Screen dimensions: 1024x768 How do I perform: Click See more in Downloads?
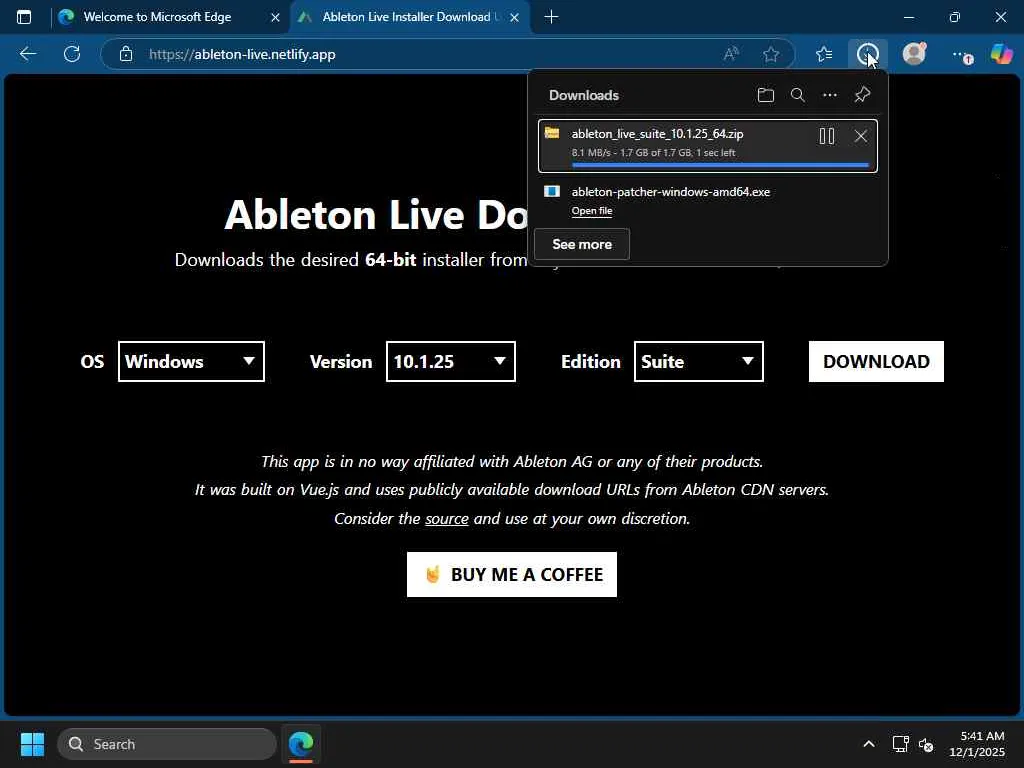coord(582,244)
